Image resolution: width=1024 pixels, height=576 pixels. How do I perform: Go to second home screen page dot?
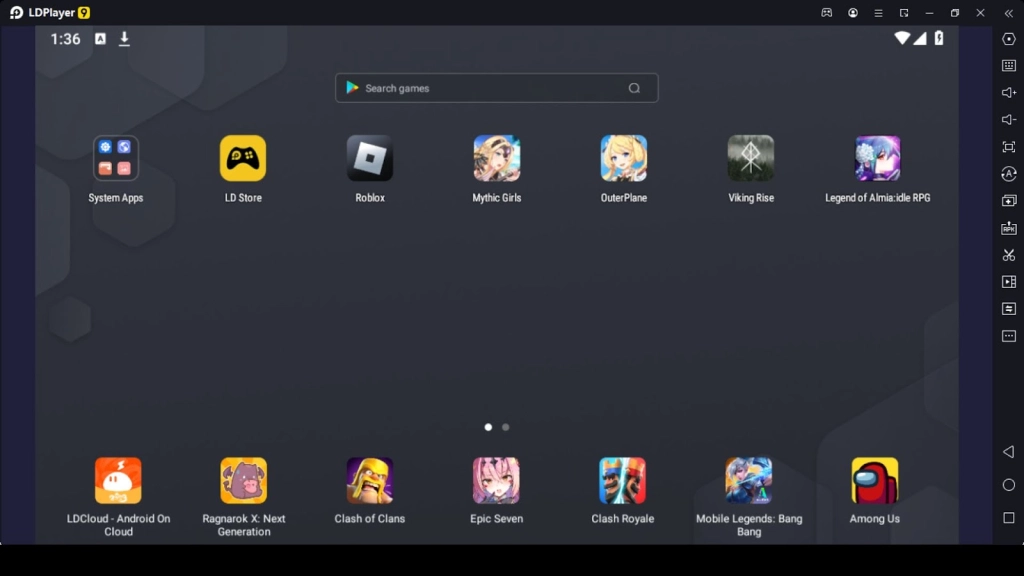tap(505, 427)
